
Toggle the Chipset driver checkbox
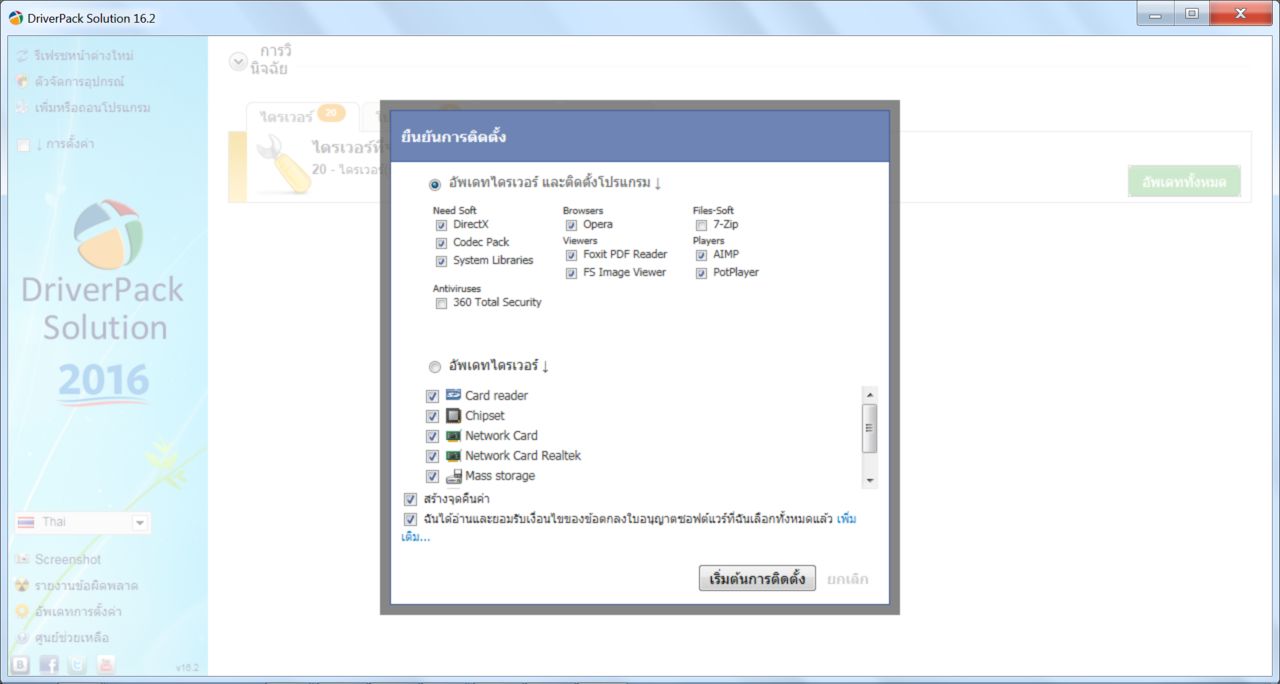click(x=432, y=416)
